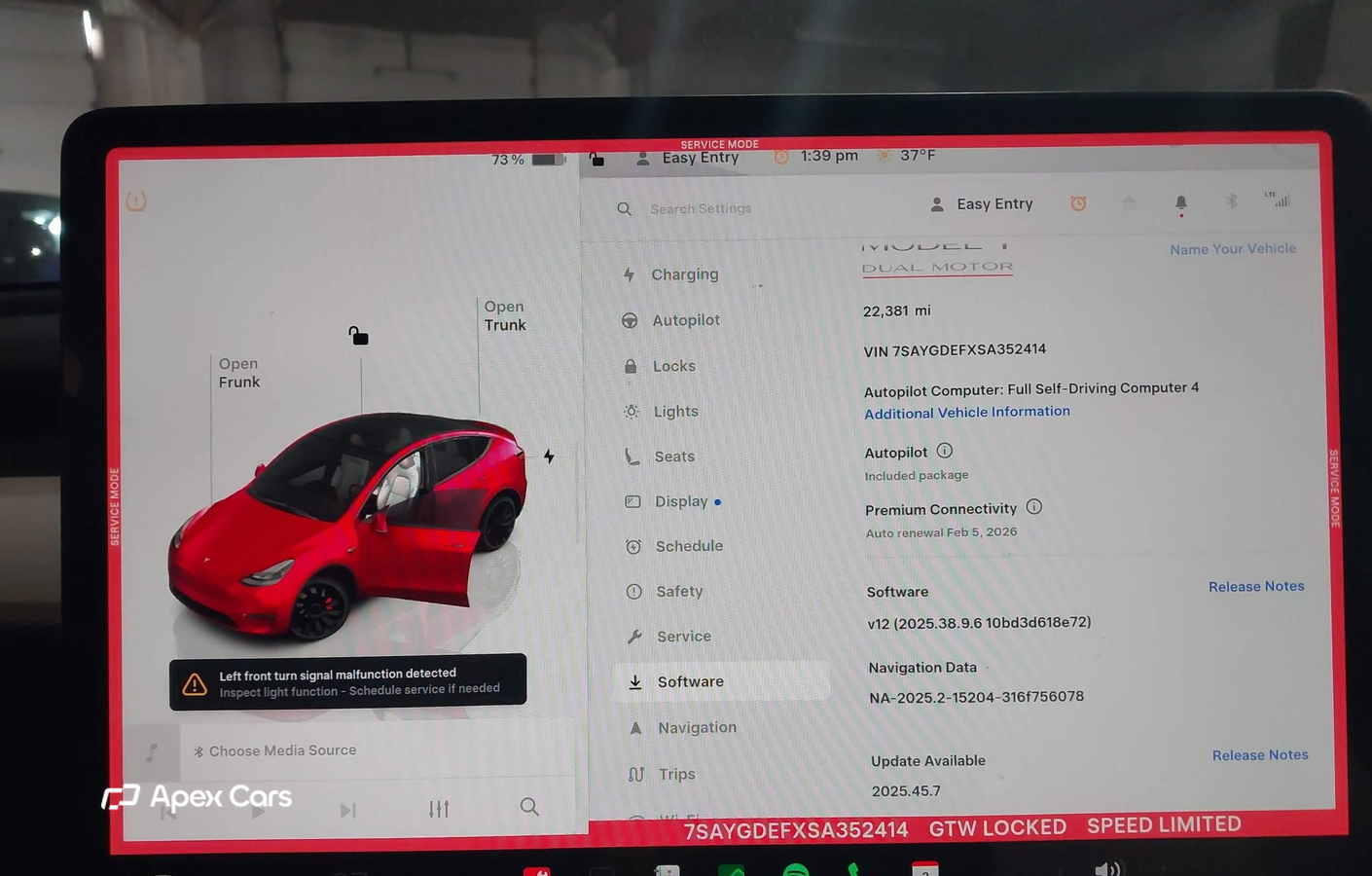Tap the unlock padlock above the car
1372x876 pixels.
click(358, 336)
